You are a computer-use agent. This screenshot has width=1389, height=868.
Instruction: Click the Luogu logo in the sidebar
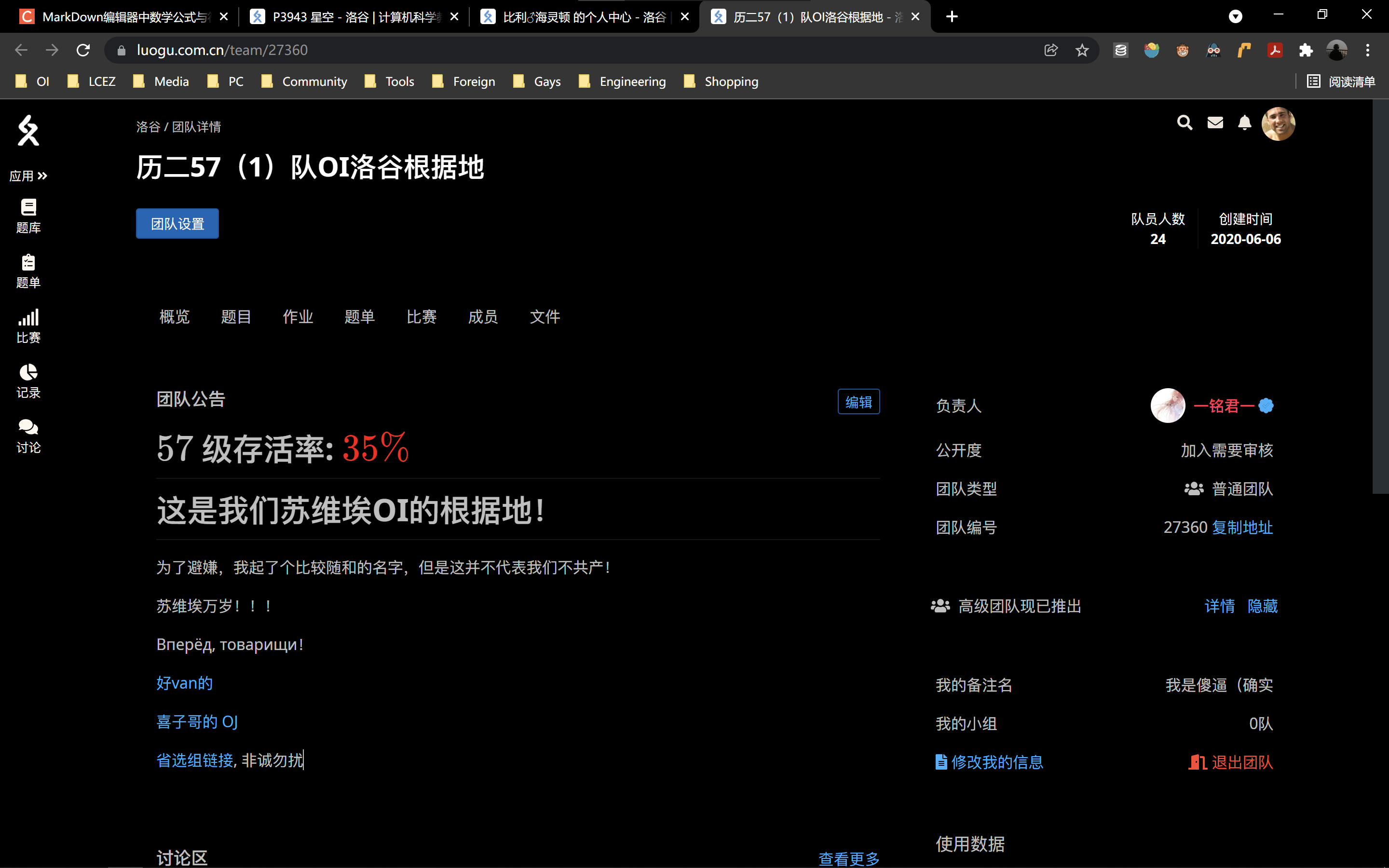pos(28,130)
